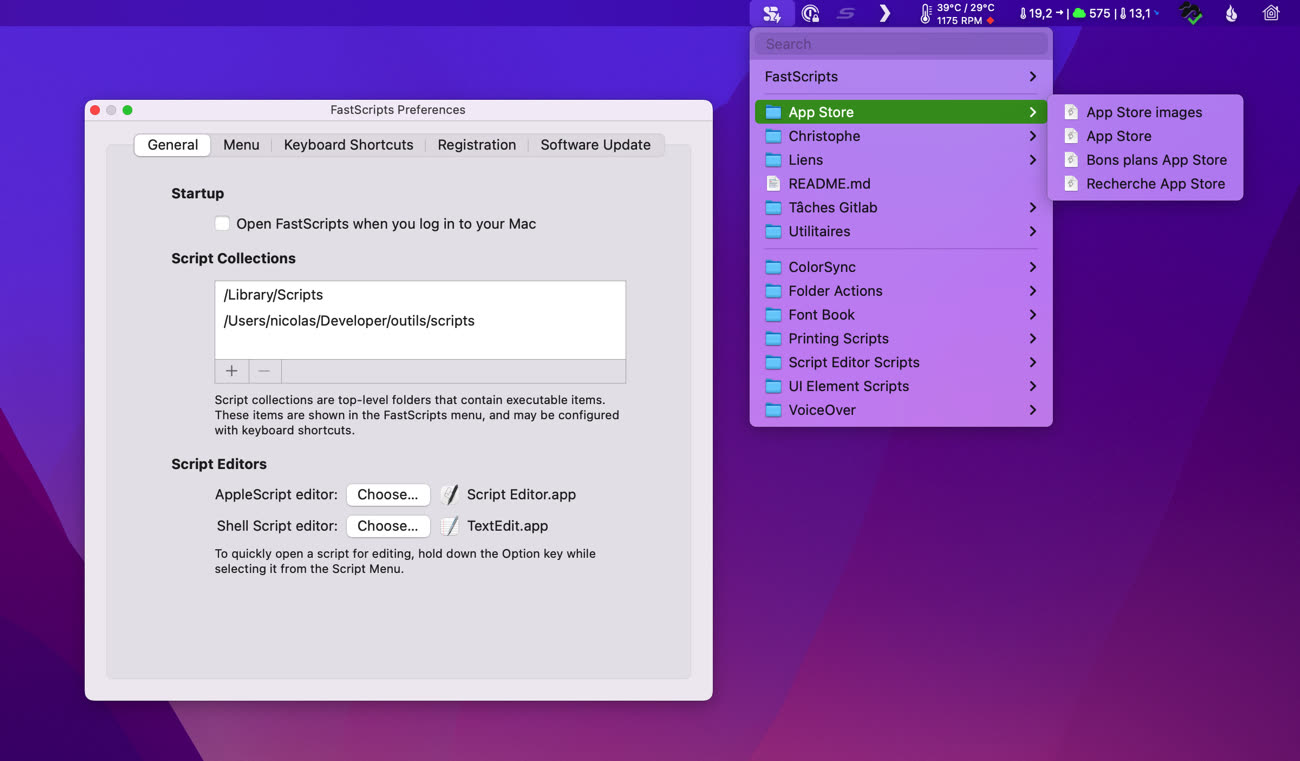This screenshot has width=1300, height=761.
Task: Select the /Library/Scripts collection row
Action: (x=420, y=295)
